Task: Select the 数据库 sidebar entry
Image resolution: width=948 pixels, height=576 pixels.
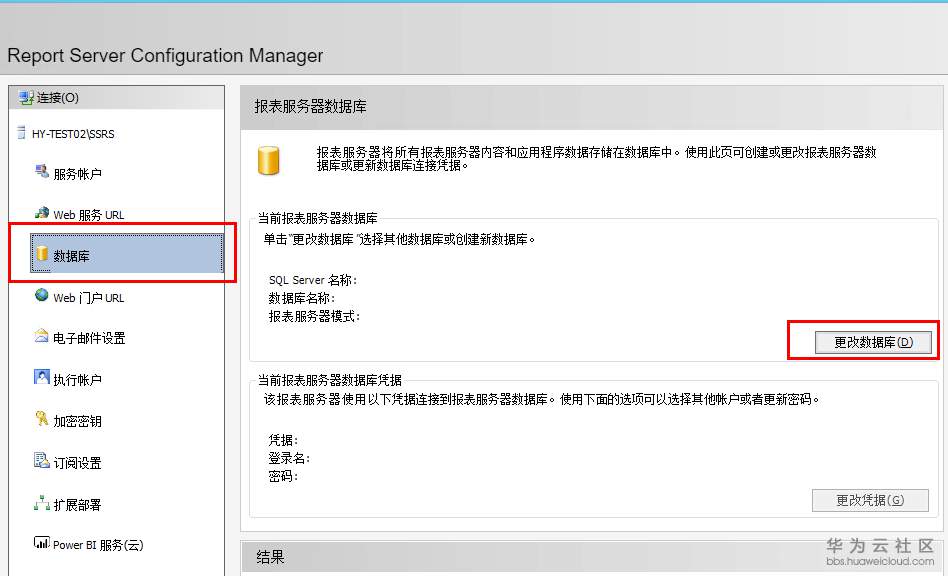Action: point(126,254)
